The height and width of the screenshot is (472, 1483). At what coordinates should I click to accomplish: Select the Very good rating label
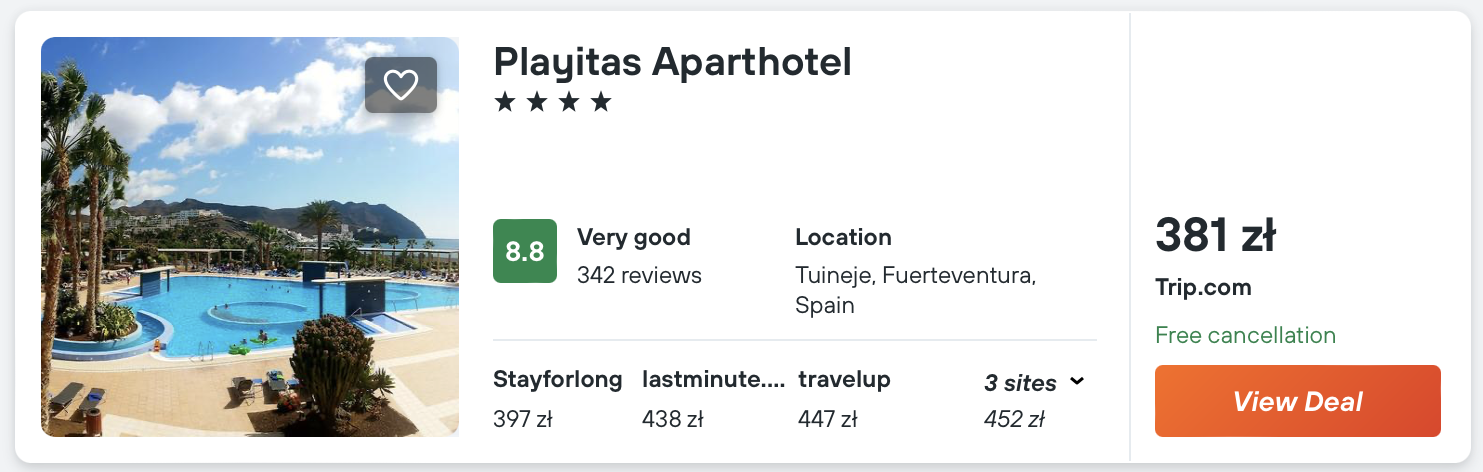pos(634,238)
